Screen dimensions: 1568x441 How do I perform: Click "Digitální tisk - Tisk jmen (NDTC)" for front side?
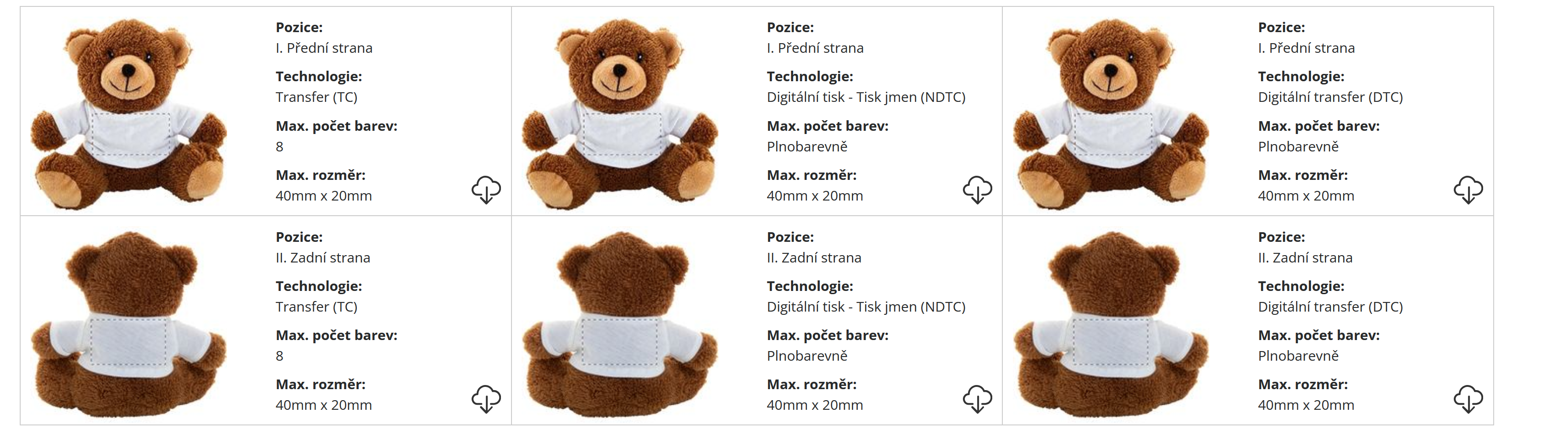pos(866,97)
